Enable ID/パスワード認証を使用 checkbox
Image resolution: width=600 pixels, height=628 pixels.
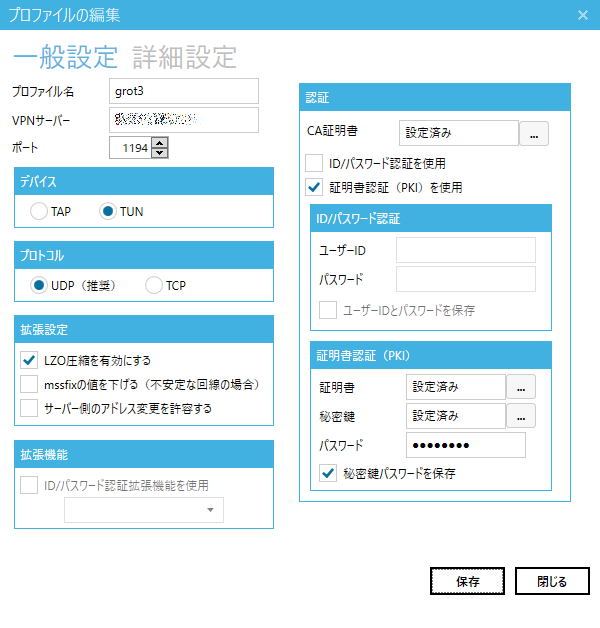coord(314,163)
